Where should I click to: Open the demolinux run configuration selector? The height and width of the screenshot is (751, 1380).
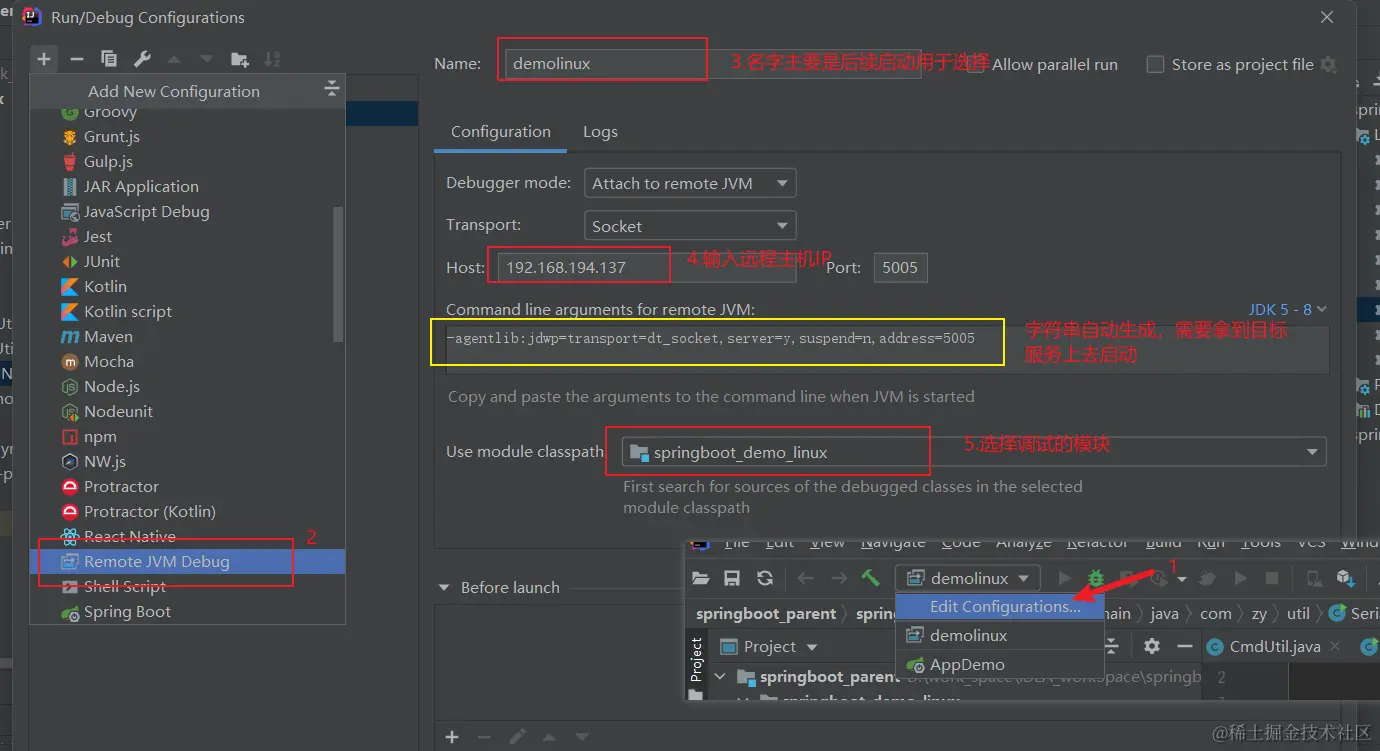click(968, 578)
